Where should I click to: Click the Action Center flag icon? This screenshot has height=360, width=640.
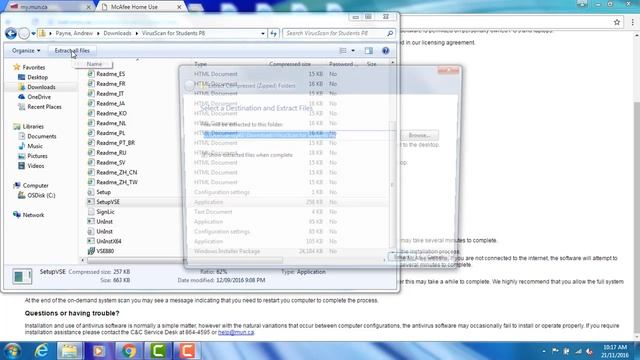[555, 351]
